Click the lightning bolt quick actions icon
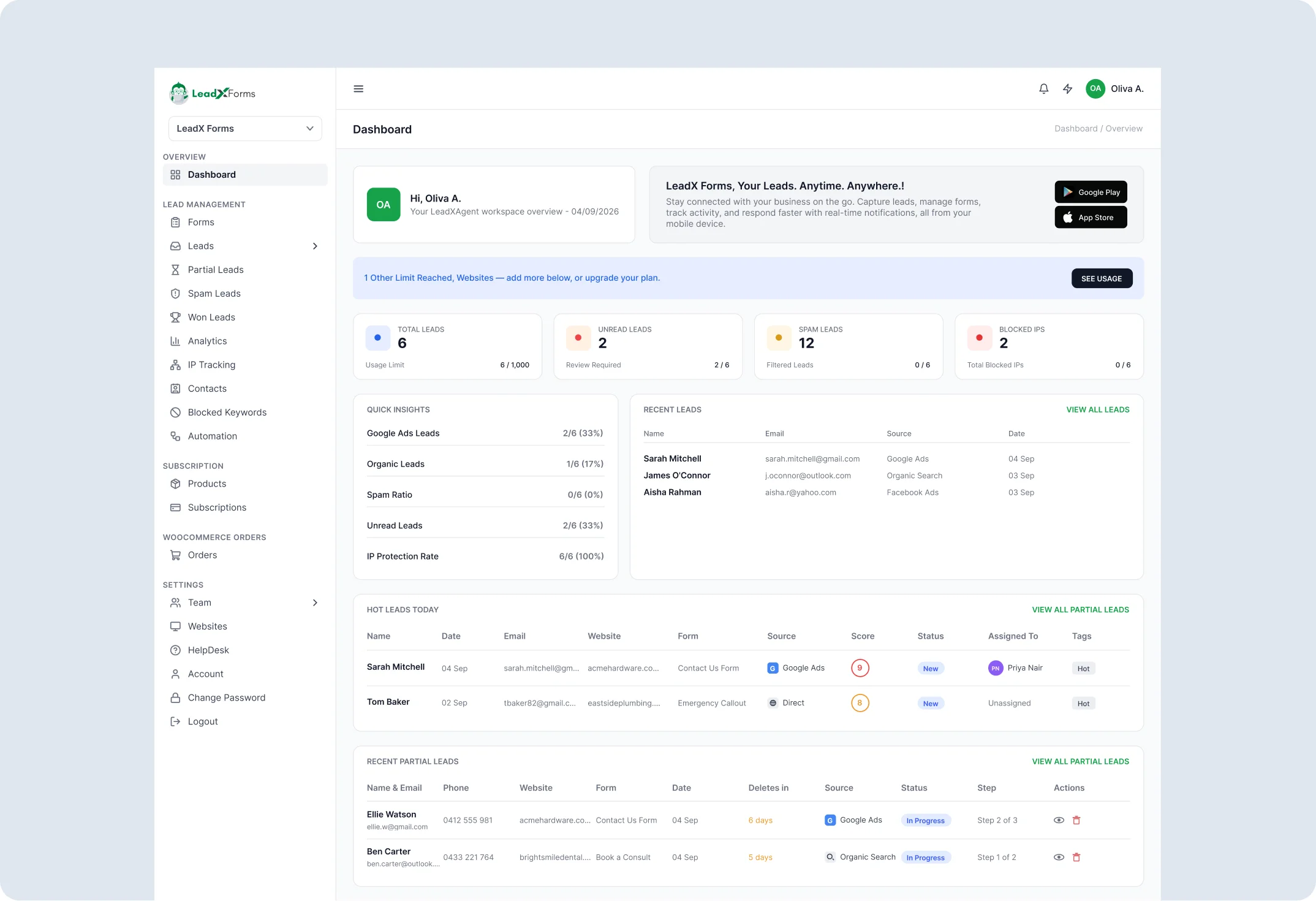 tap(1067, 89)
